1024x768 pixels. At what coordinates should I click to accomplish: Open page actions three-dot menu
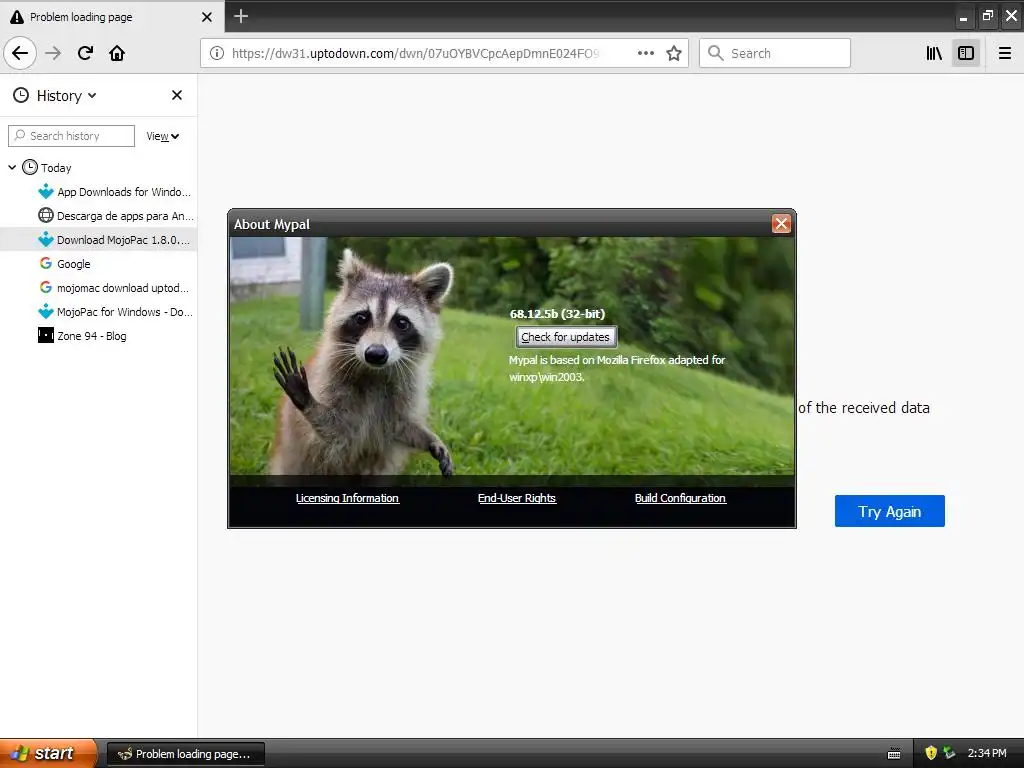(x=645, y=53)
